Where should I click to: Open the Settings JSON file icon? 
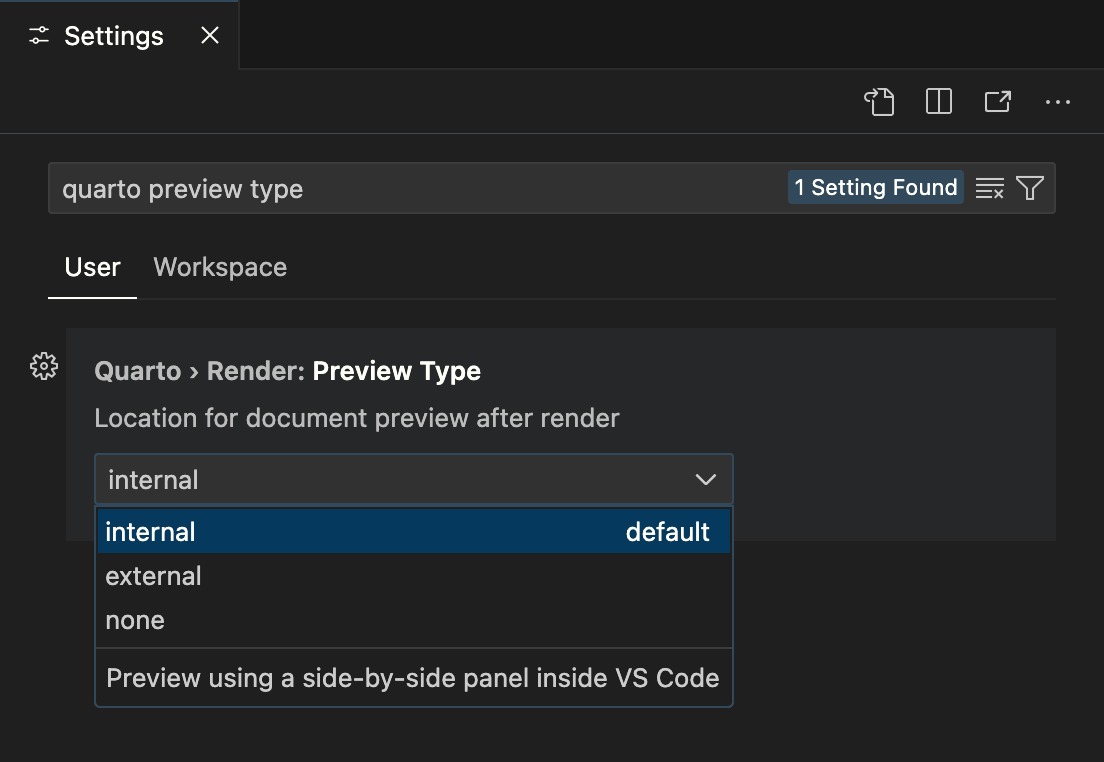pyautogui.click(x=879, y=101)
